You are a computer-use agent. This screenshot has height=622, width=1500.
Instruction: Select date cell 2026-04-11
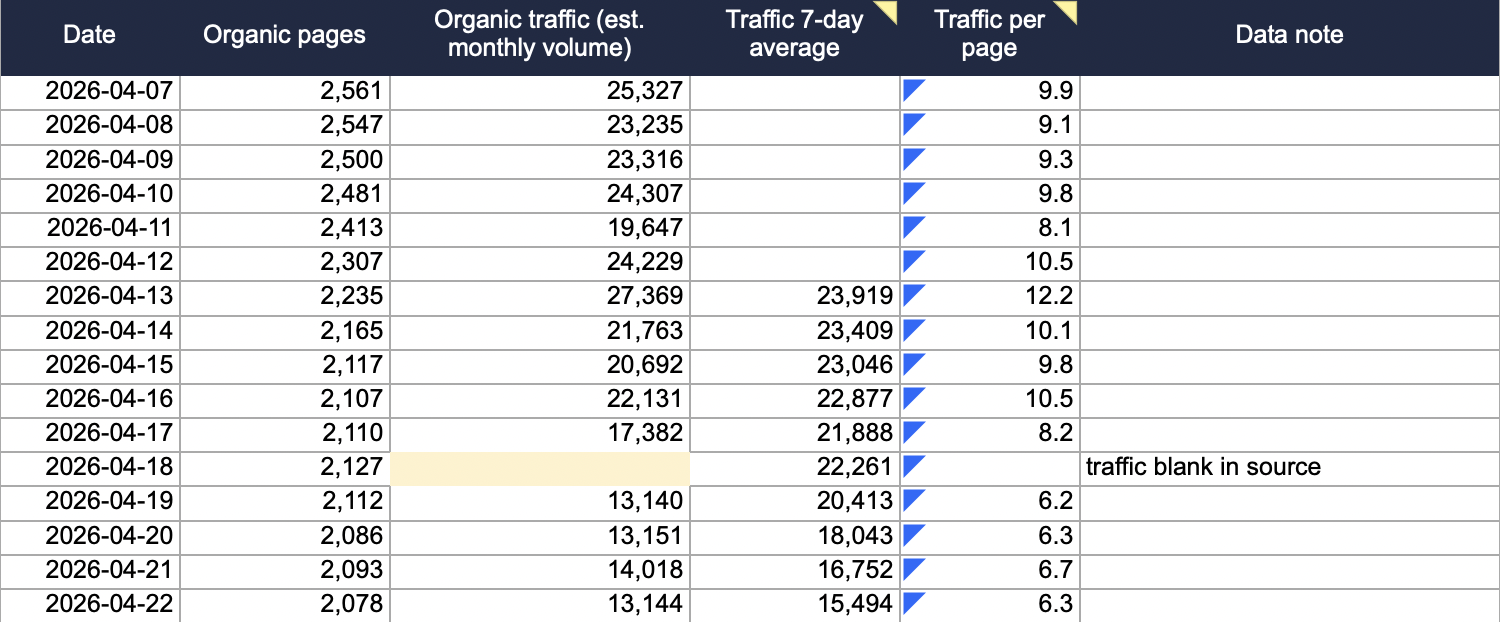[x=89, y=228]
